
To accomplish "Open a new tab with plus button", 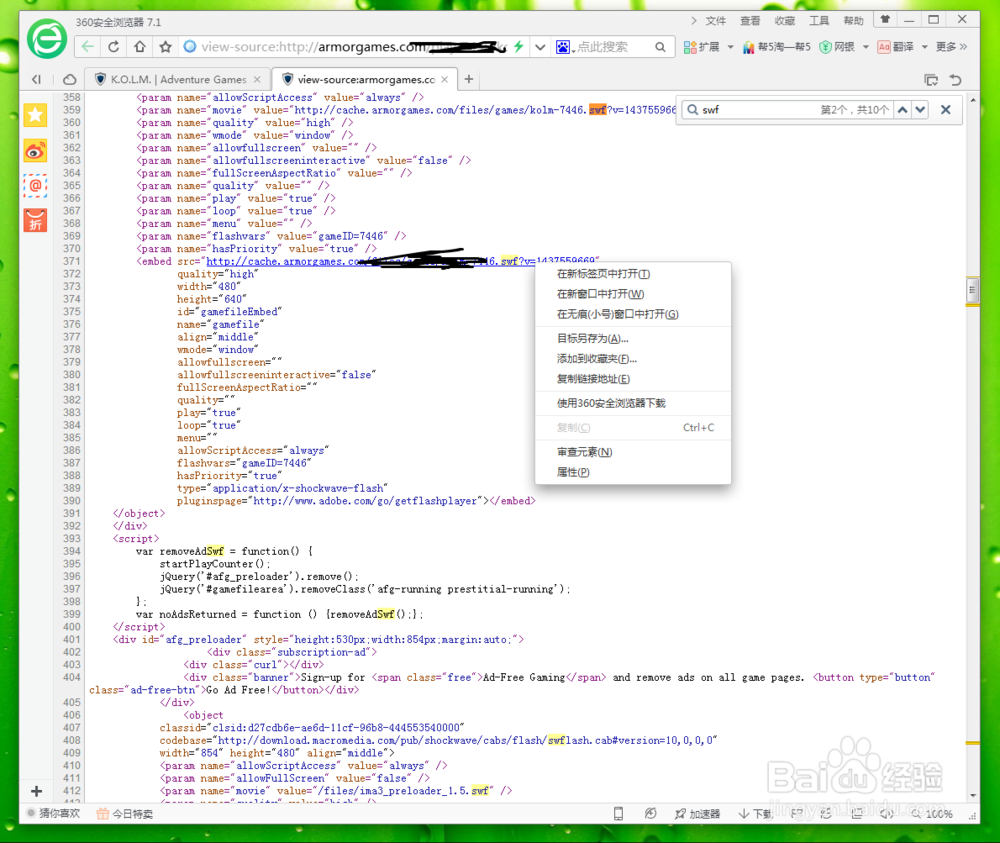I will [x=469, y=79].
